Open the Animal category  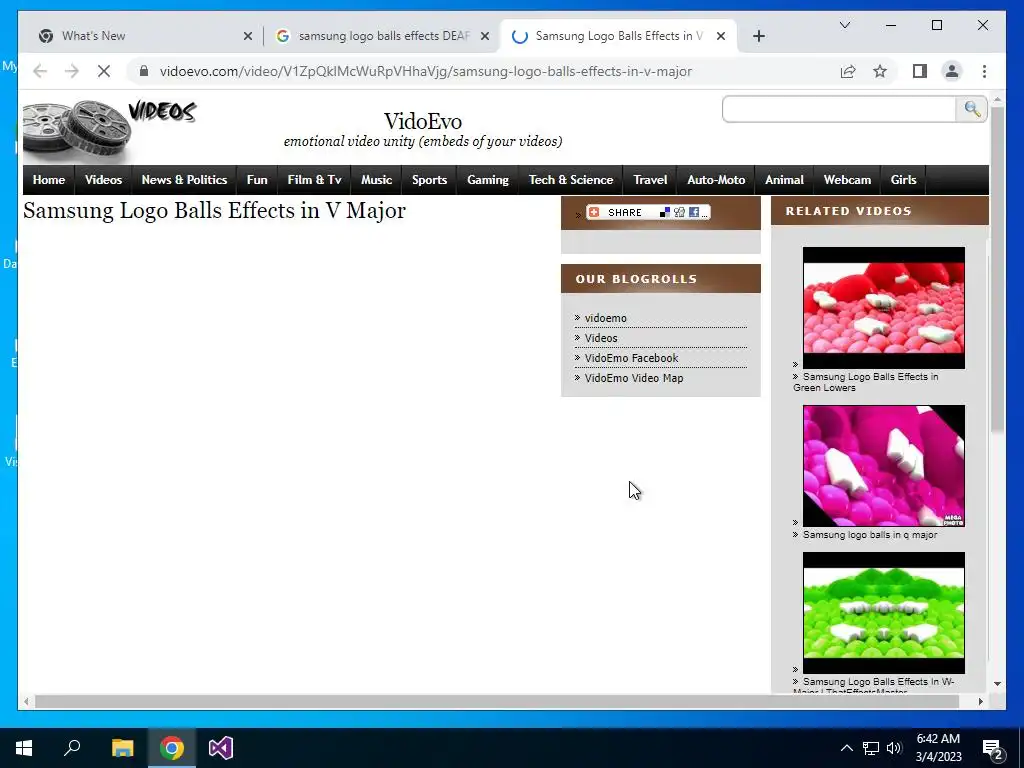point(784,180)
